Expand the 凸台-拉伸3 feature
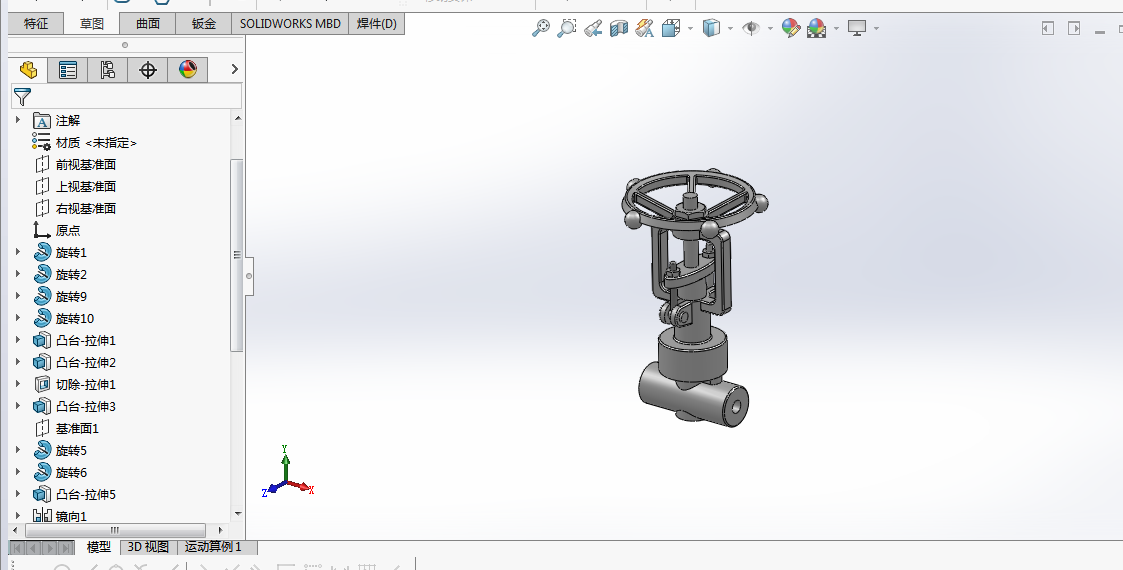 click(x=18, y=405)
